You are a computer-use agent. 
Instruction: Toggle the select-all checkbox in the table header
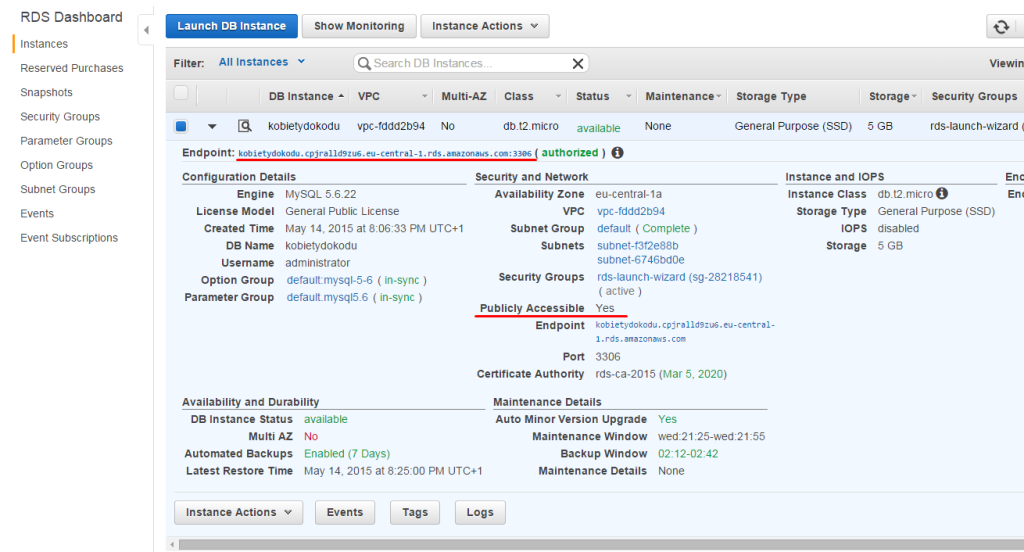tap(181, 93)
